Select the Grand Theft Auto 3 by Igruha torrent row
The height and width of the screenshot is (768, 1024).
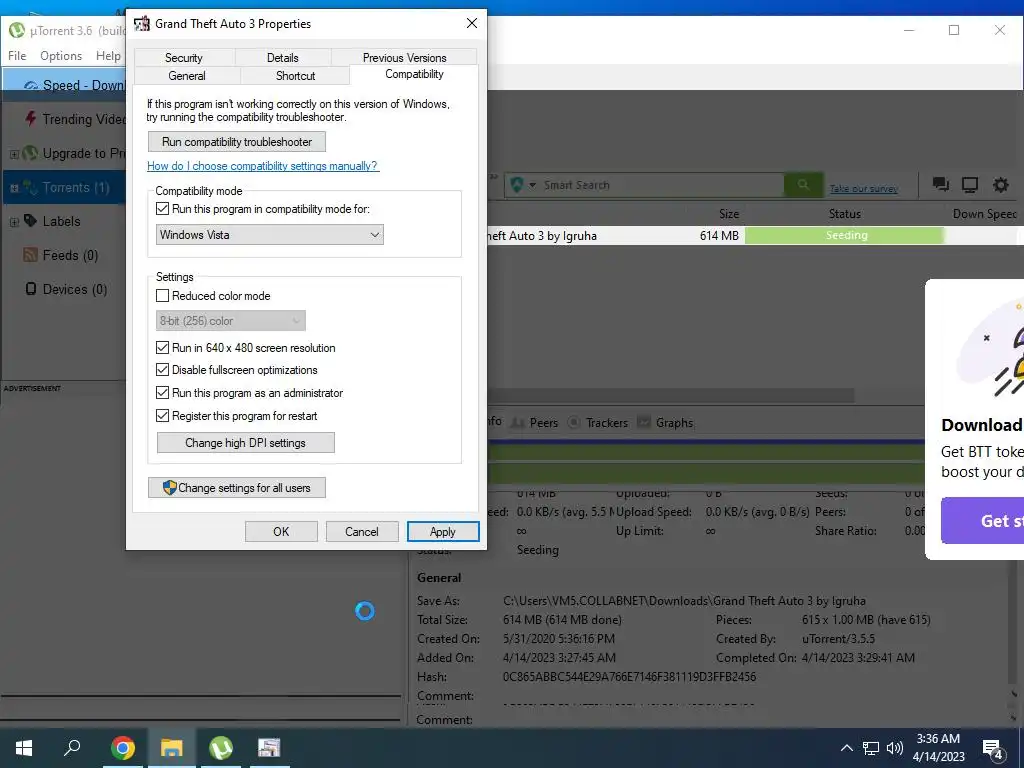756,236
